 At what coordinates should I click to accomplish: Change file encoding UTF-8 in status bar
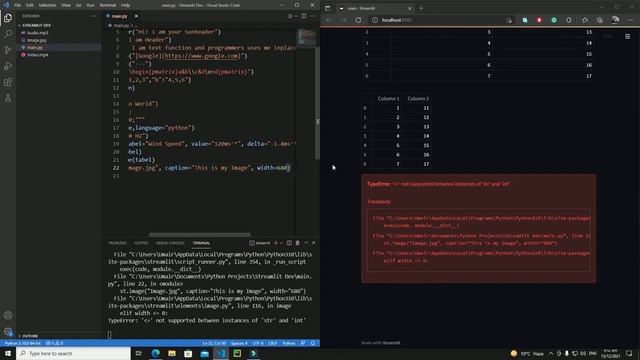coord(258,343)
